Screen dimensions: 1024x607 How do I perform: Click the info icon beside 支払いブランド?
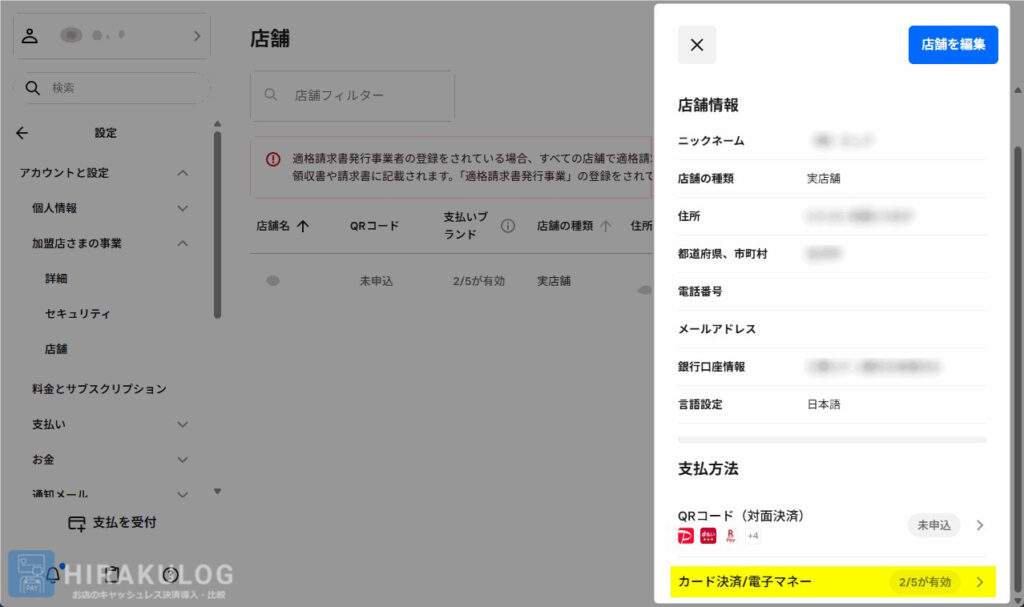pyautogui.click(x=508, y=226)
